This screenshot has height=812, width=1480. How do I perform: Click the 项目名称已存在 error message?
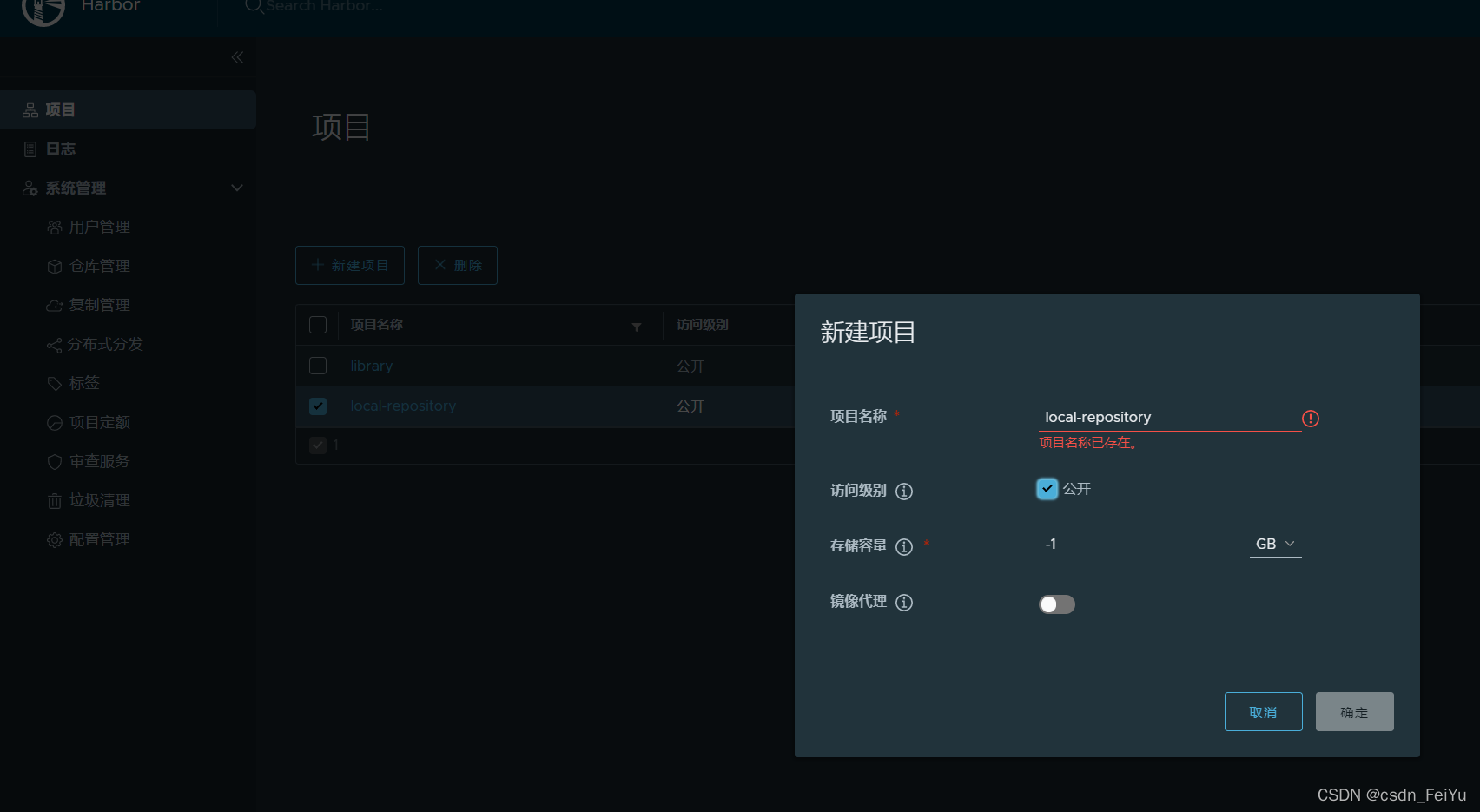(1089, 443)
